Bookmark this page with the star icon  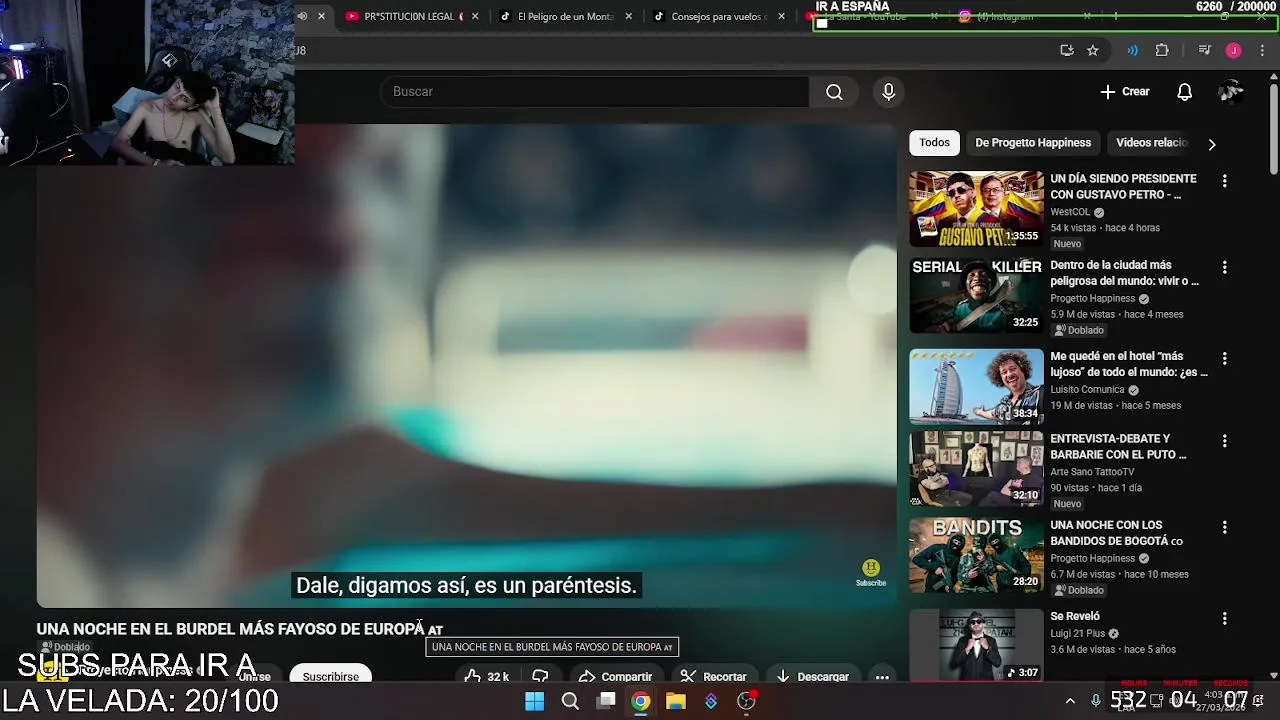coord(1093,50)
